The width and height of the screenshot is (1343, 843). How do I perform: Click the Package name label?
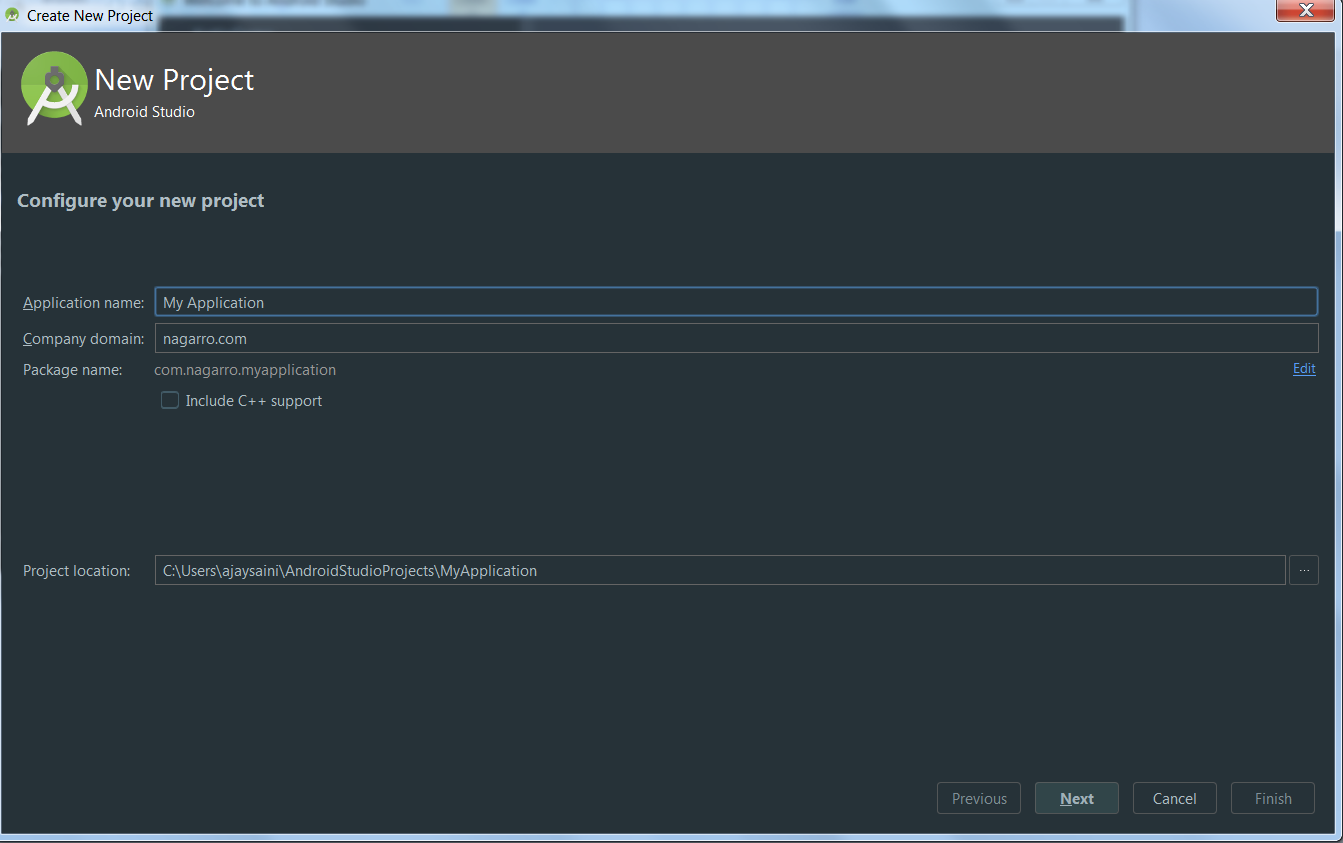point(73,370)
